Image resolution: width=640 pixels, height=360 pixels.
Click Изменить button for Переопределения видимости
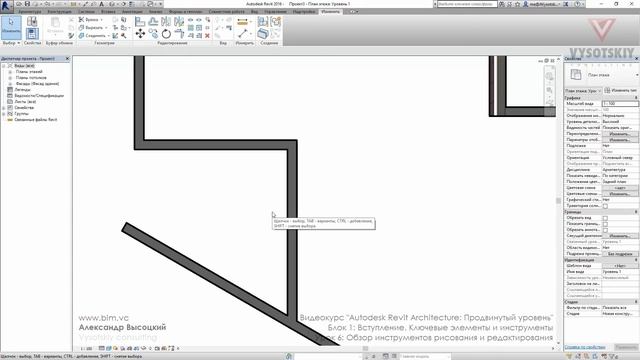(620, 134)
